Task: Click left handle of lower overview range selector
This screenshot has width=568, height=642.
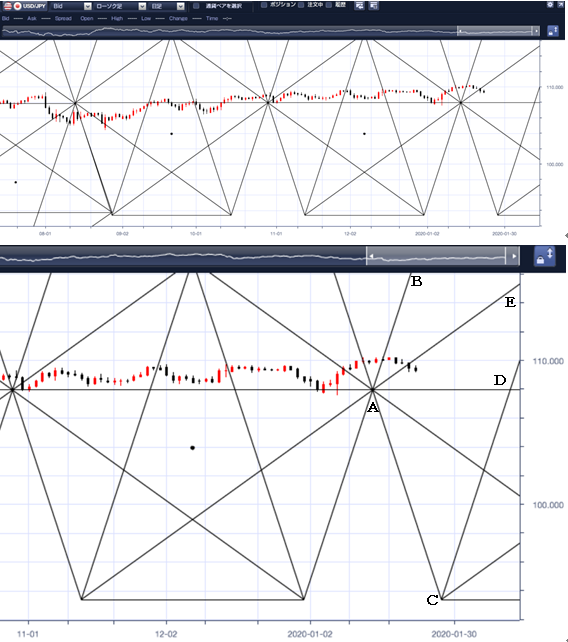Action: pos(371,256)
